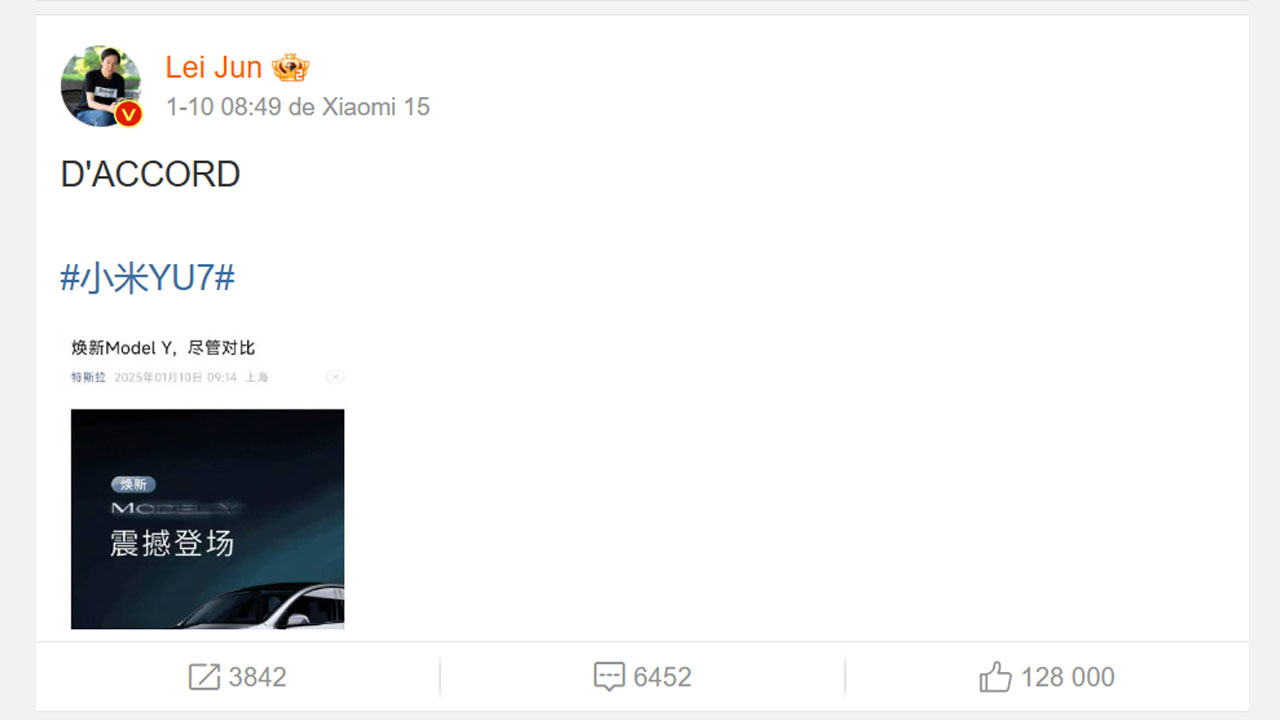Viewport: 1280px width, 720px height.
Task: Open the Lei Jun username link
Action: (213, 68)
